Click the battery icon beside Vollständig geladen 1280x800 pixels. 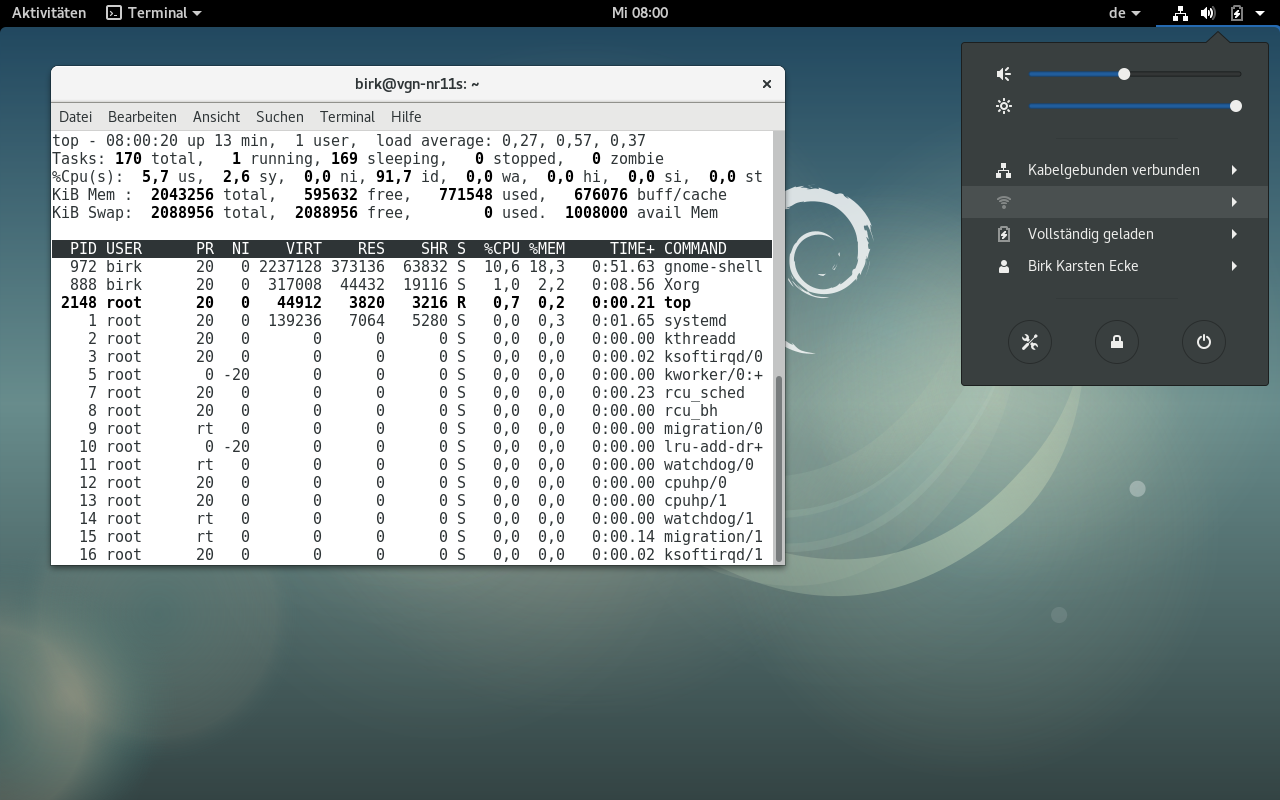pos(1004,234)
